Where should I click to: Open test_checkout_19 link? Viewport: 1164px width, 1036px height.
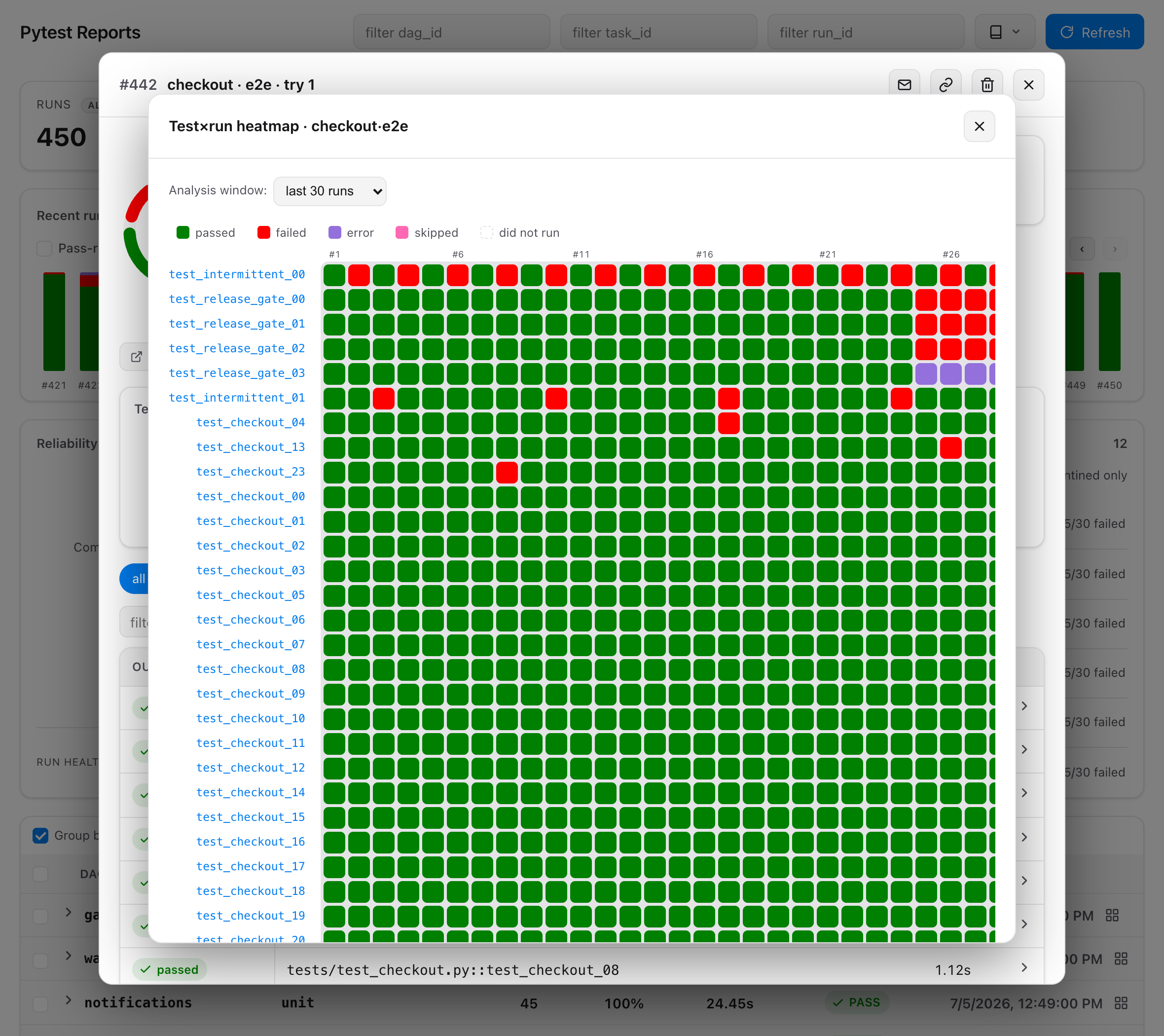[251, 916]
